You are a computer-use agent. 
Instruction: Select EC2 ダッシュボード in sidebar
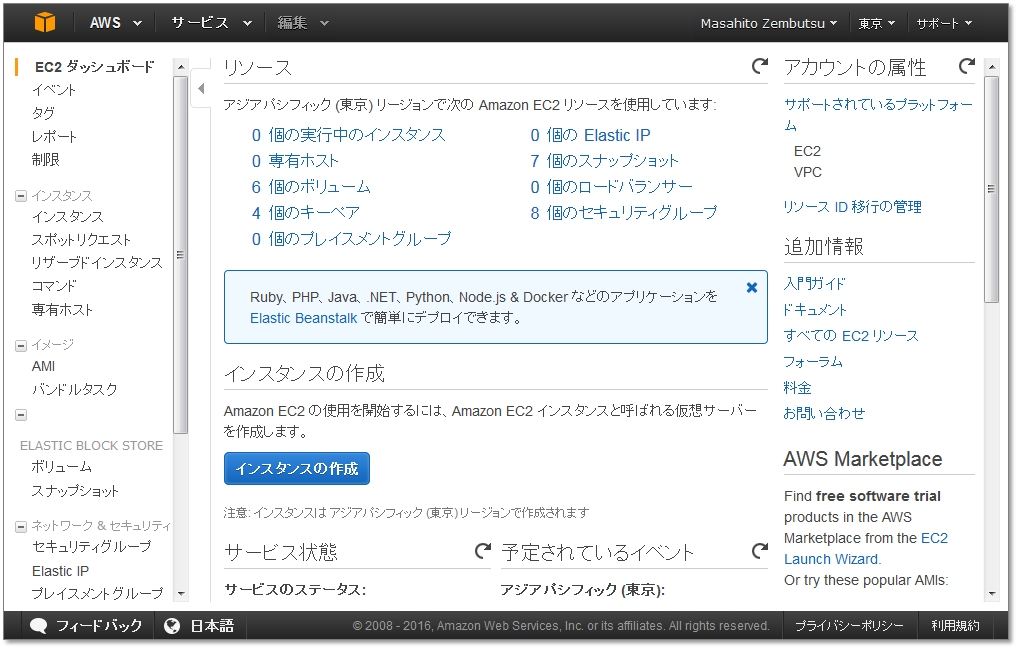click(x=95, y=67)
